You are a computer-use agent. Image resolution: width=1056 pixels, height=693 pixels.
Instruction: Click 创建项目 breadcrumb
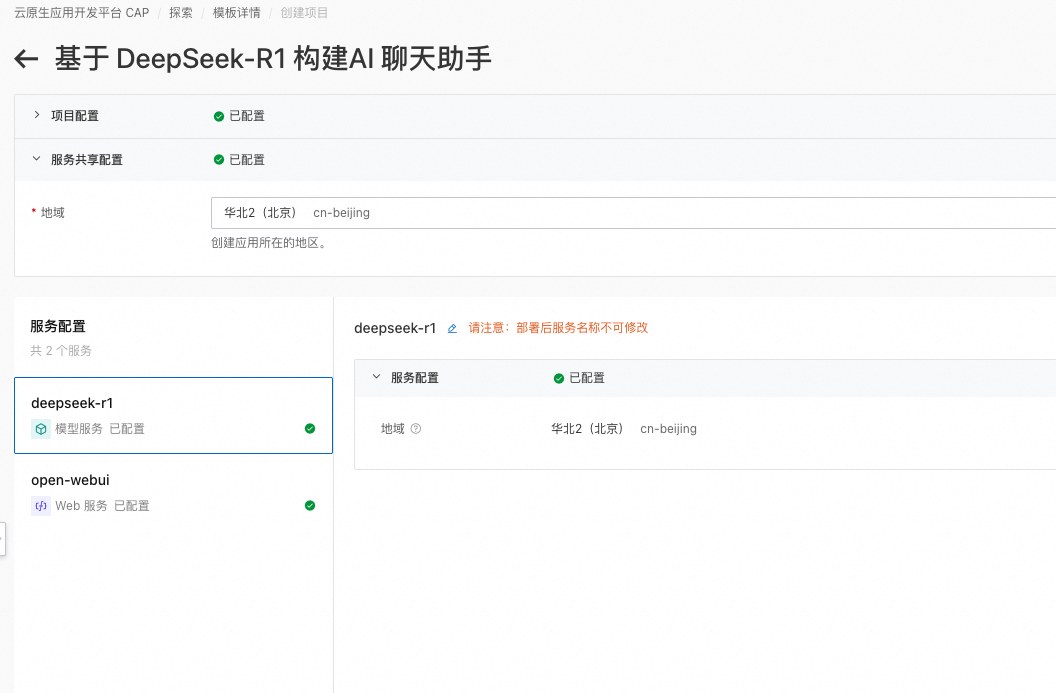tap(304, 13)
